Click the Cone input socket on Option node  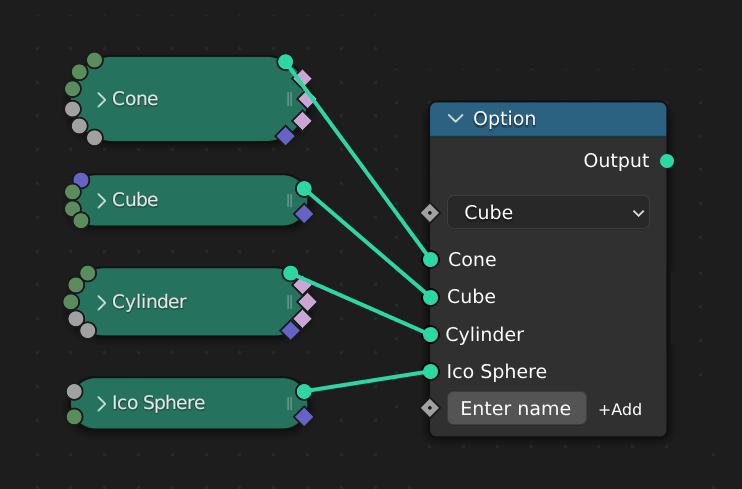pyautogui.click(x=430, y=259)
